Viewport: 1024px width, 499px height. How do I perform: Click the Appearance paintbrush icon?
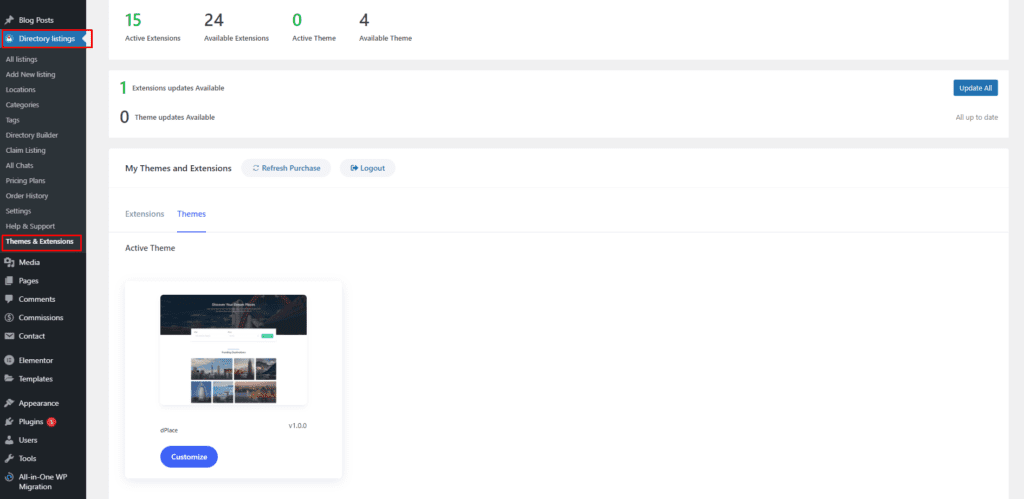point(9,403)
